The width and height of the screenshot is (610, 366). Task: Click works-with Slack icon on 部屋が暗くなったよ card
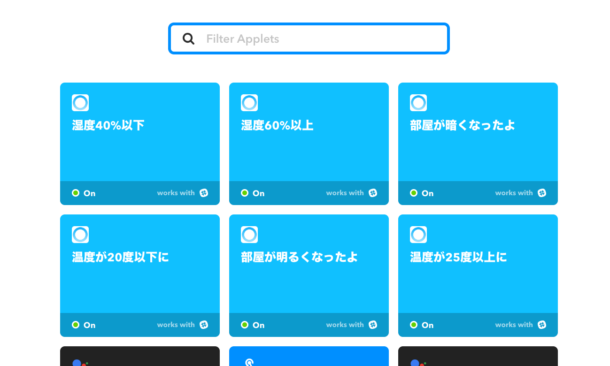point(542,193)
